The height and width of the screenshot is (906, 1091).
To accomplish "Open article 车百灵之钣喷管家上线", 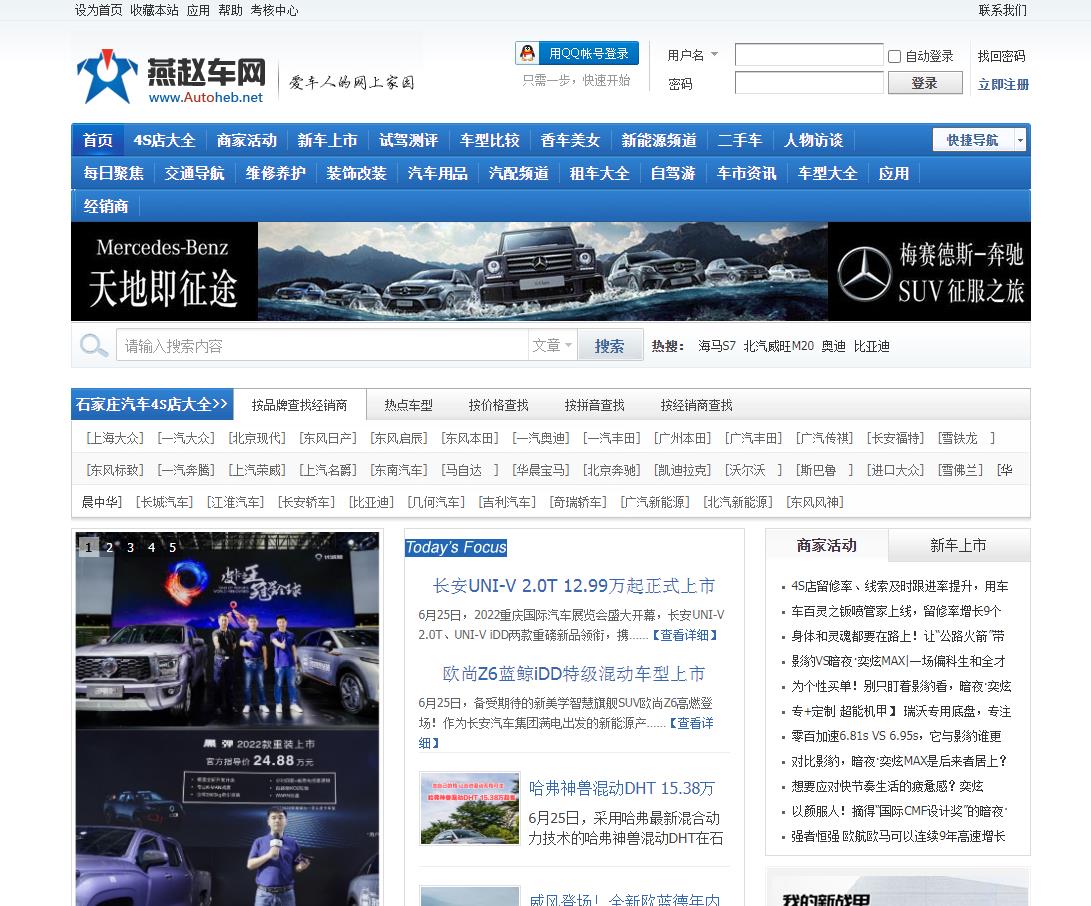I will pos(896,611).
